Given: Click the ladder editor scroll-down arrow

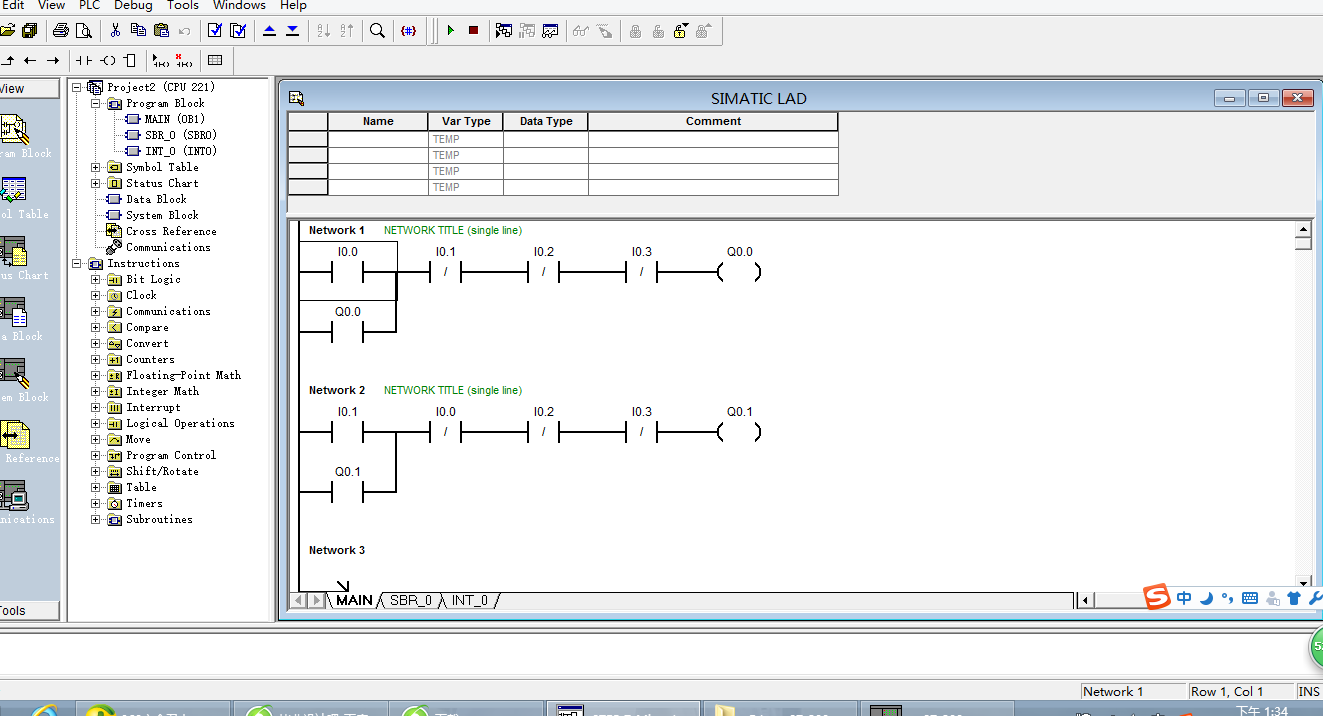Looking at the screenshot, I should coord(1303,582).
